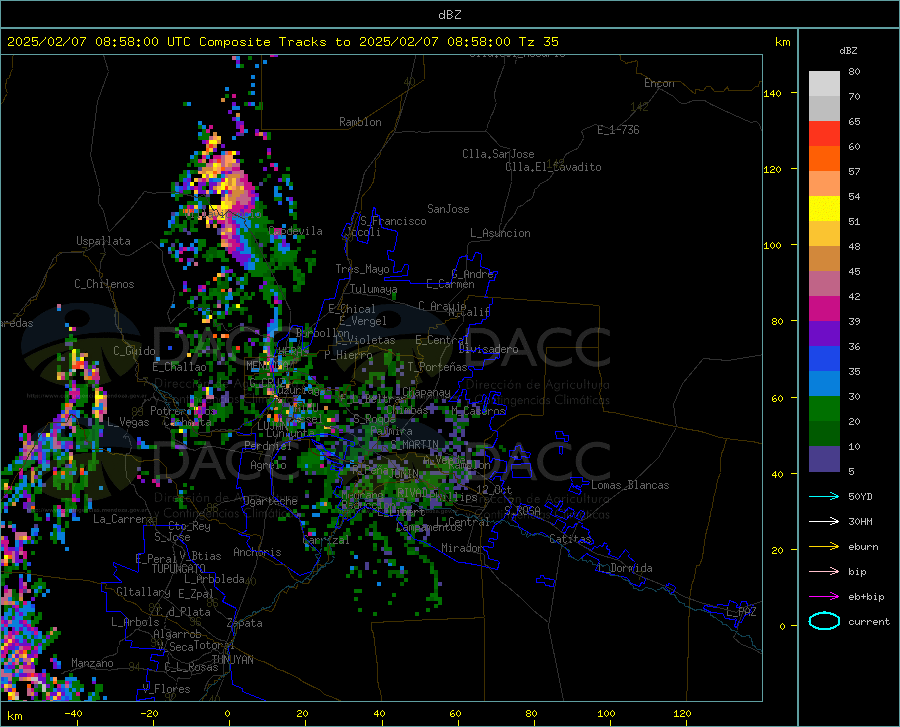Click the 'L_PAZ' map label
The width and height of the screenshot is (900, 727).
pos(741,612)
